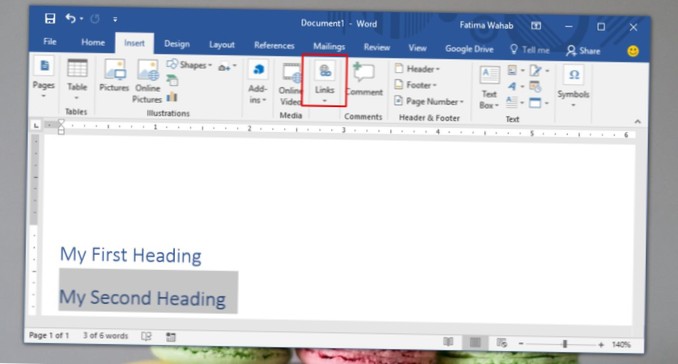Viewport: 678px width, 364px height.
Task: Open the 3 of 6 words count
Action: click(x=106, y=335)
